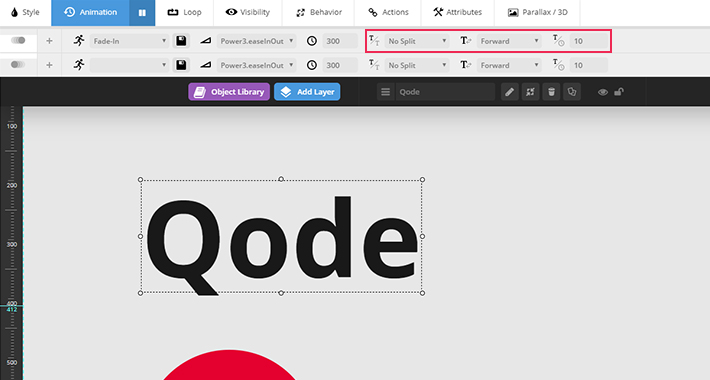Open the Object Library

pyautogui.click(x=229, y=91)
